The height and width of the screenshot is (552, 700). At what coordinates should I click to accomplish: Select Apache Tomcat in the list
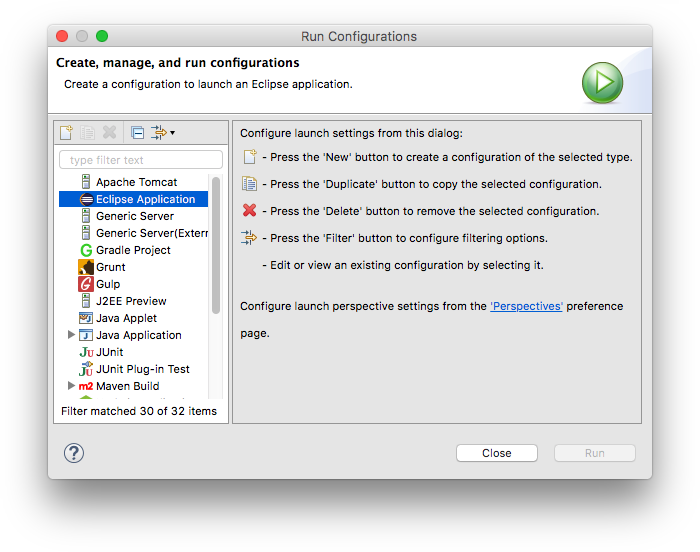tap(137, 182)
